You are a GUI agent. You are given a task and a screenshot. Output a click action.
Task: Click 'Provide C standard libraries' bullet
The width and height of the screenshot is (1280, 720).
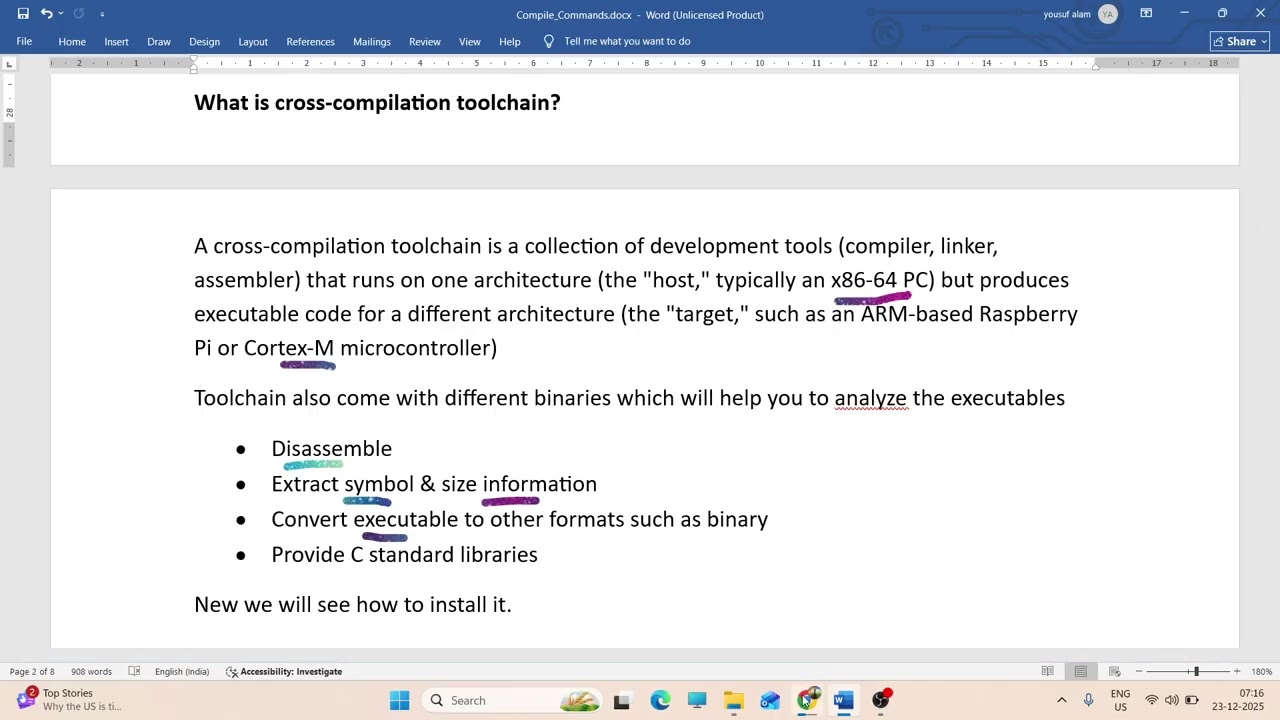[404, 555]
